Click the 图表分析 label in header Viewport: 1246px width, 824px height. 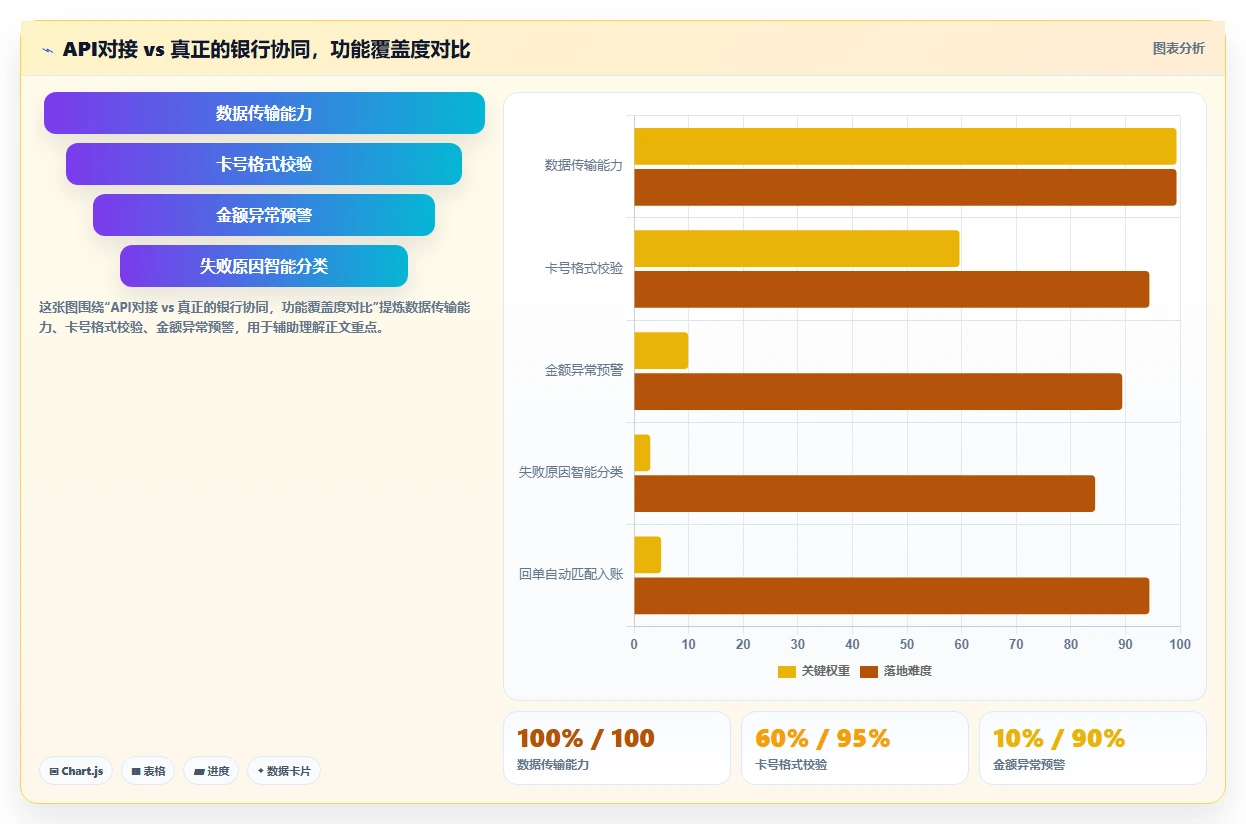click(1178, 48)
